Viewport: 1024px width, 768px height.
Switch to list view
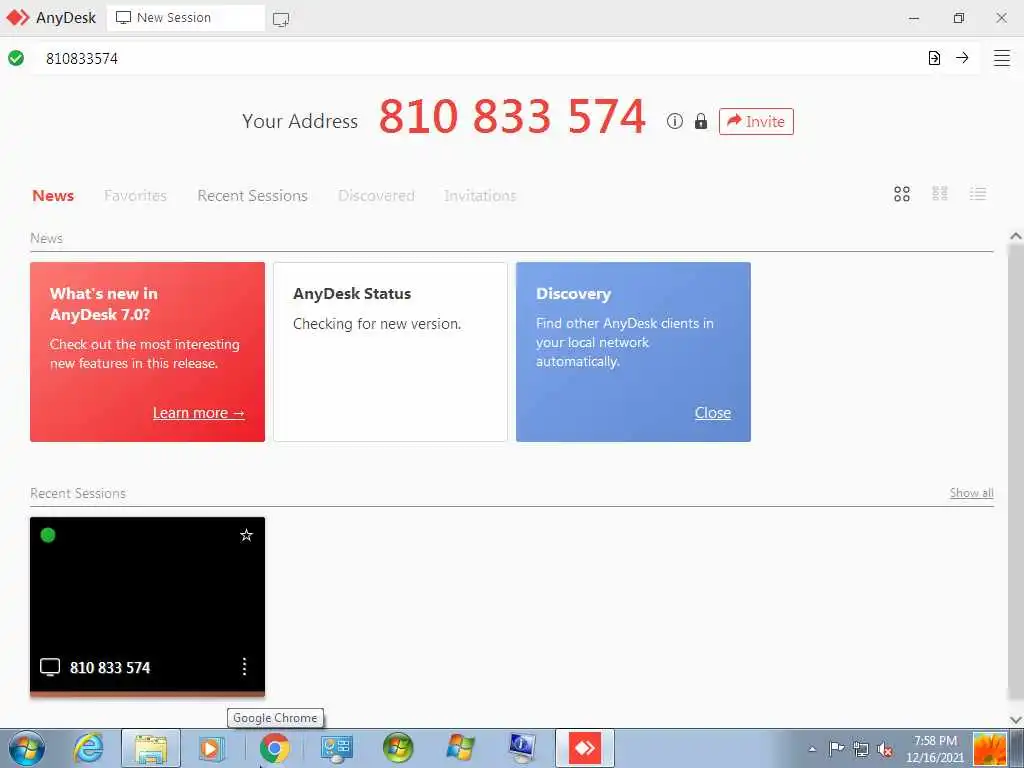pos(978,193)
